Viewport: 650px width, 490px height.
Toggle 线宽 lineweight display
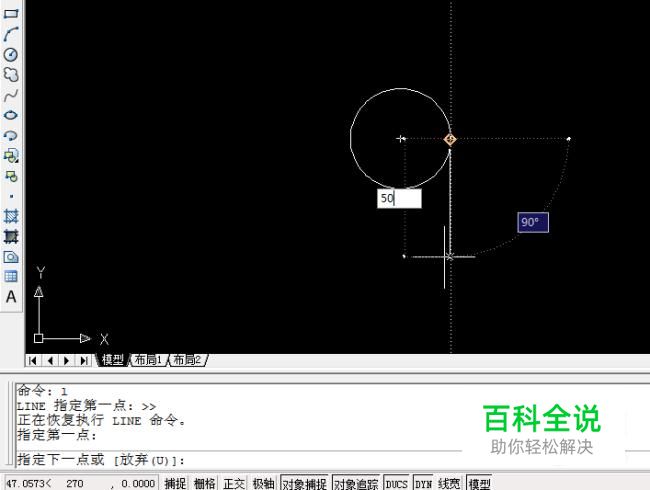pyautogui.click(x=449, y=483)
